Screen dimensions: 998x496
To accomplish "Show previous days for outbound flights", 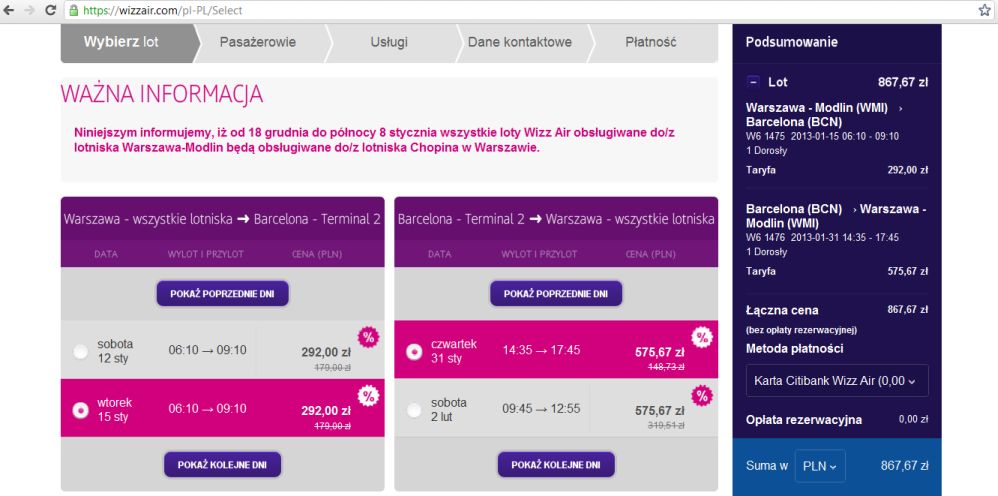I will pos(223,294).
